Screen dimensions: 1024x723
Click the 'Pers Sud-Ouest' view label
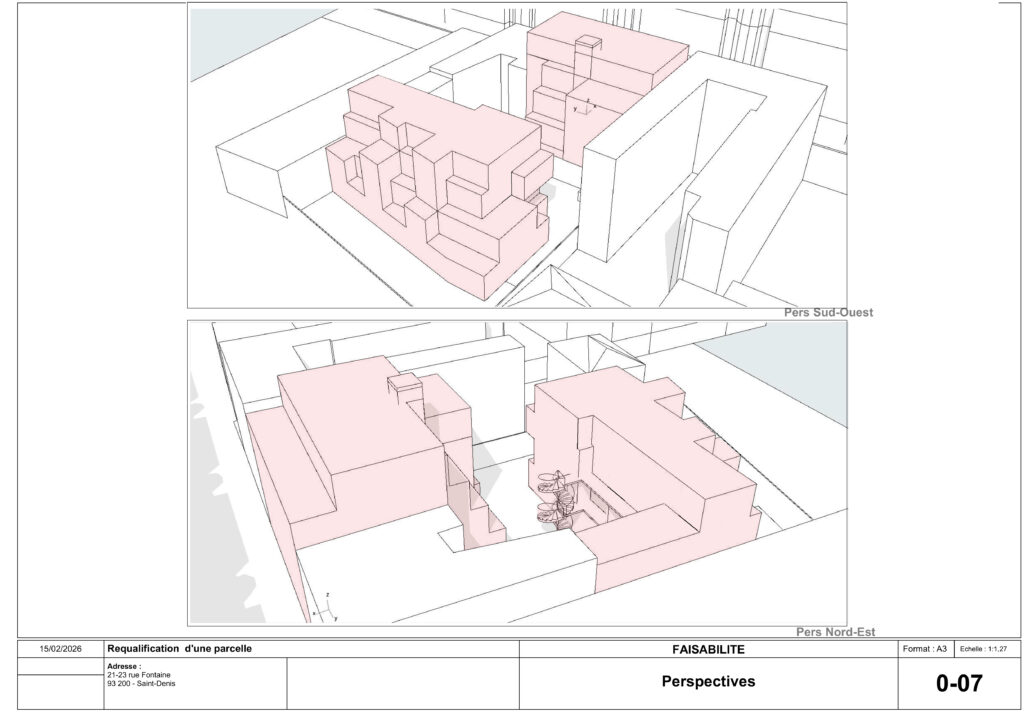point(828,313)
